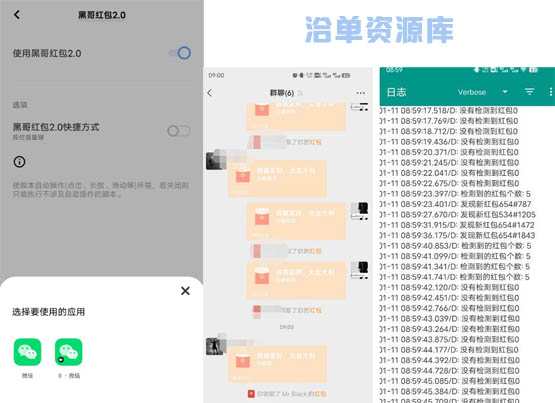This screenshot has width=555, height=403.
Task: Open the last red packet above the Mr Black notice
Action: pos(277,364)
